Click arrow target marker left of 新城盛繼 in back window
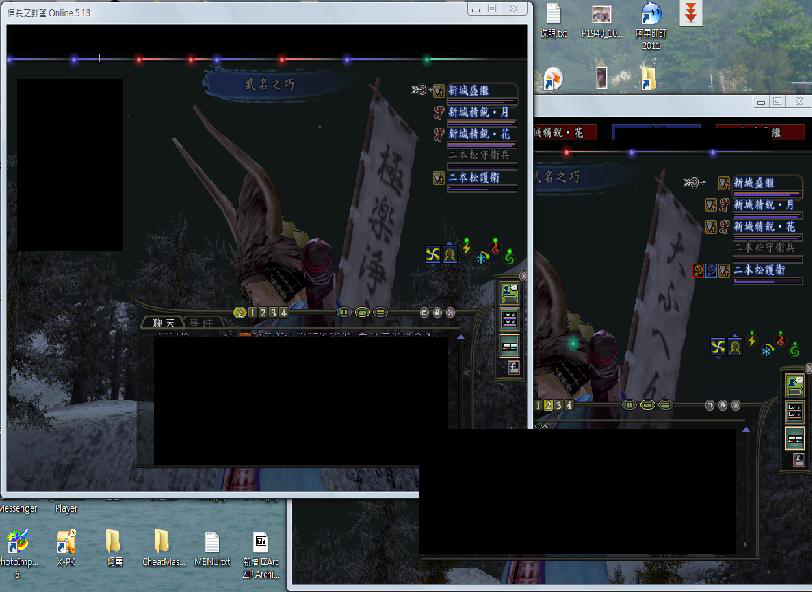 (695, 182)
